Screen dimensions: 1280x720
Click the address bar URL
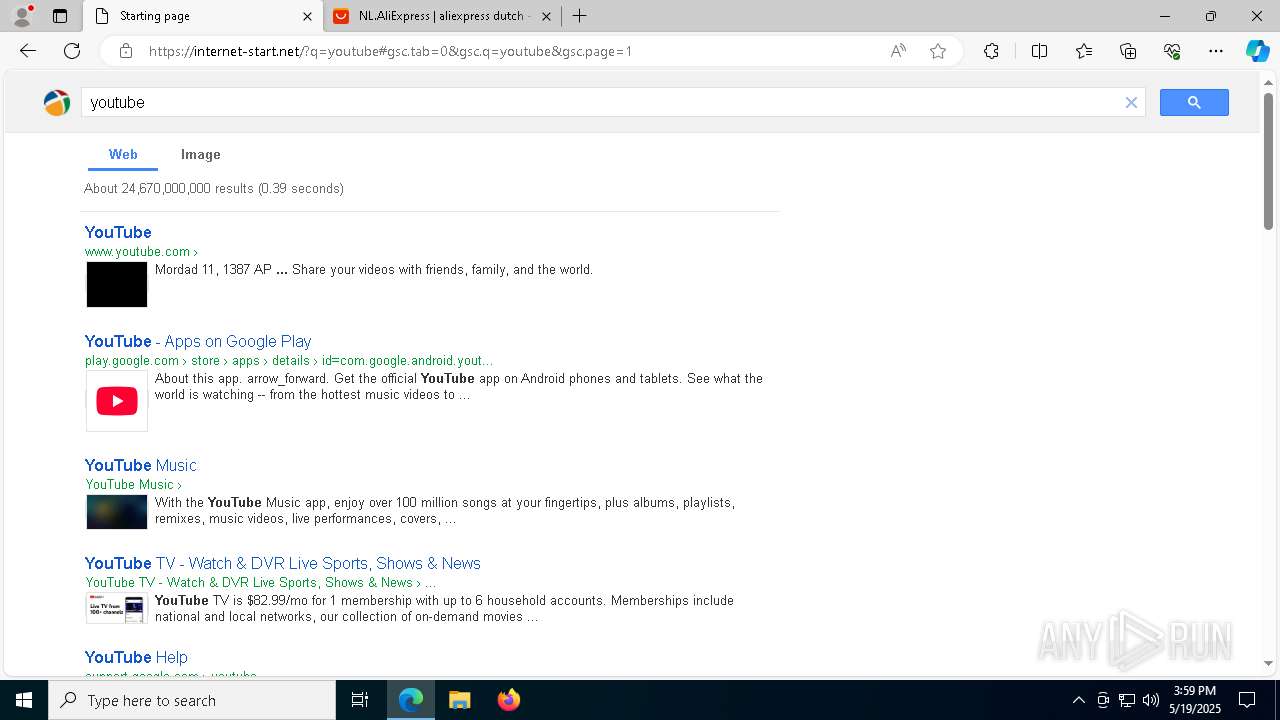coord(390,51)
